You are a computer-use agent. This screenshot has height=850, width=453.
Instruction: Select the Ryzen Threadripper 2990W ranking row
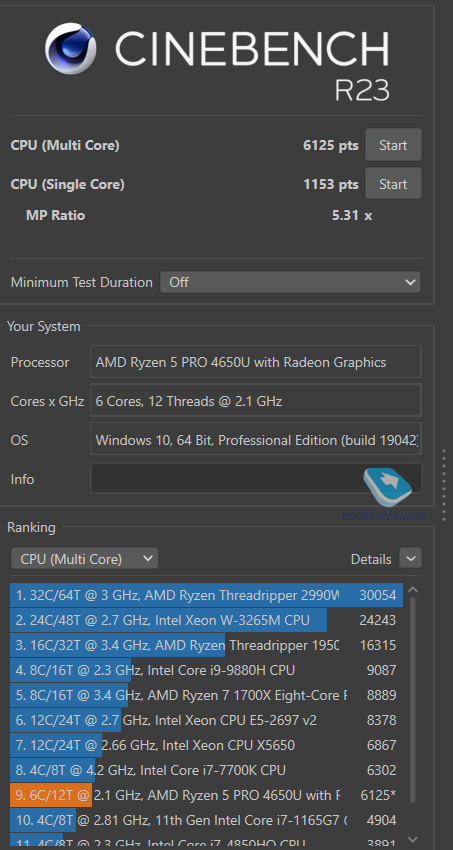(x=206, y=595)
